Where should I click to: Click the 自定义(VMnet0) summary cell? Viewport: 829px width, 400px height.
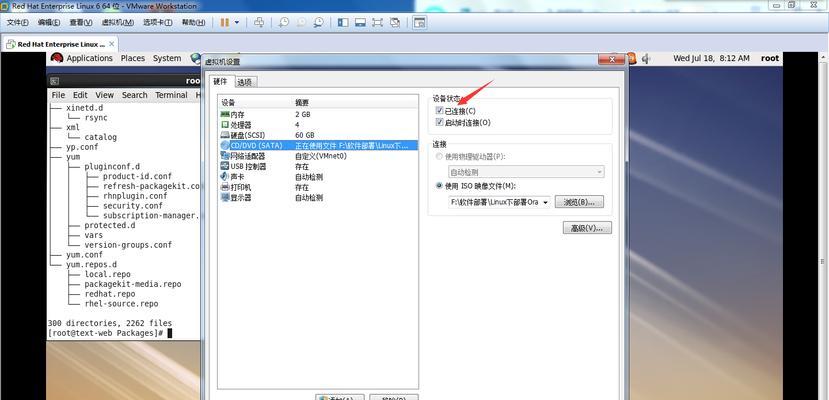pos(320,156)
